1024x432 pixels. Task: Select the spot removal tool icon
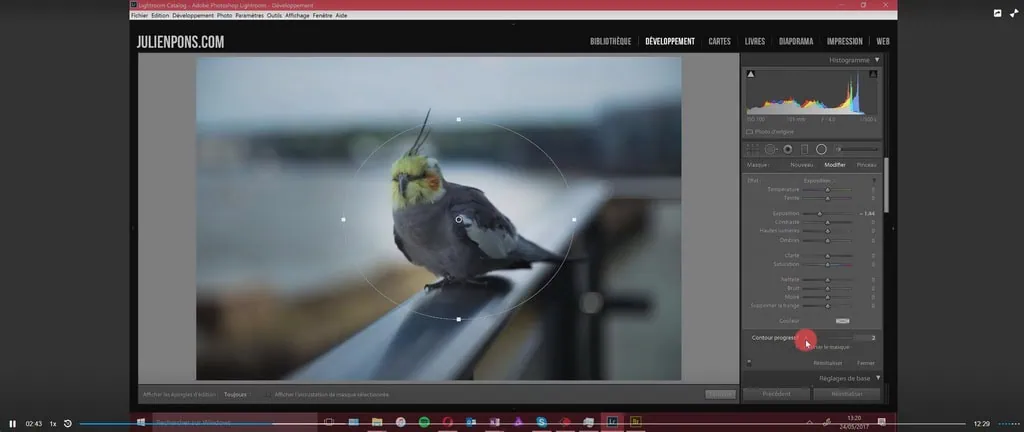(x=770, y=148)
